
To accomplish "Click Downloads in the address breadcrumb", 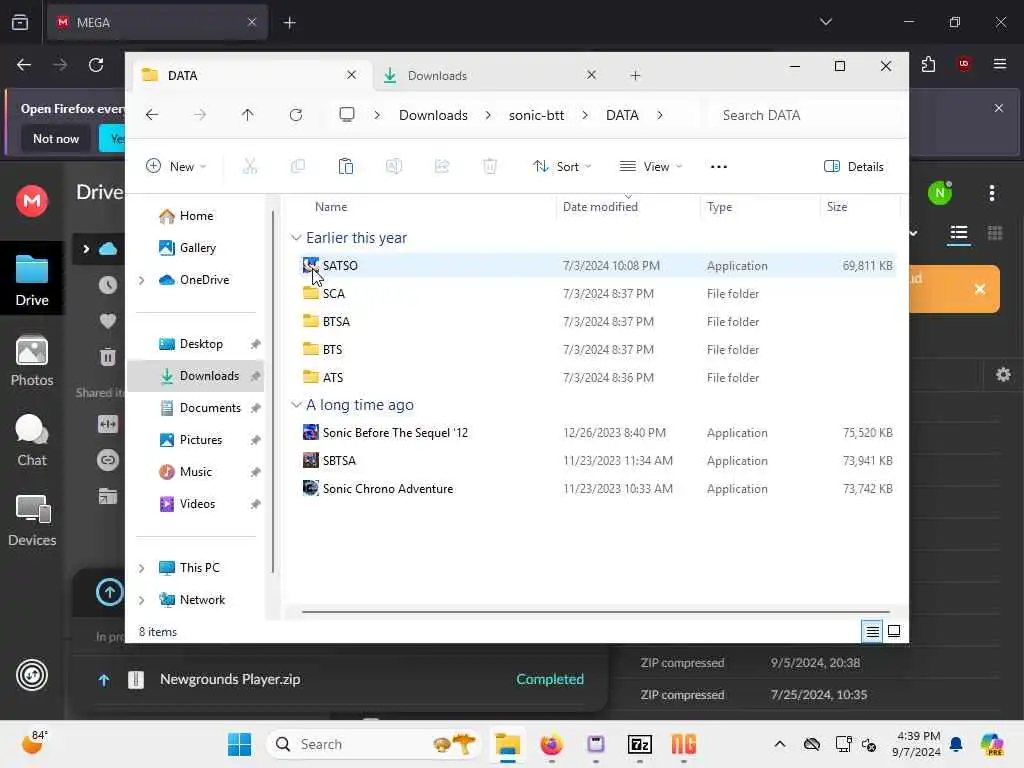I will 433,115.
